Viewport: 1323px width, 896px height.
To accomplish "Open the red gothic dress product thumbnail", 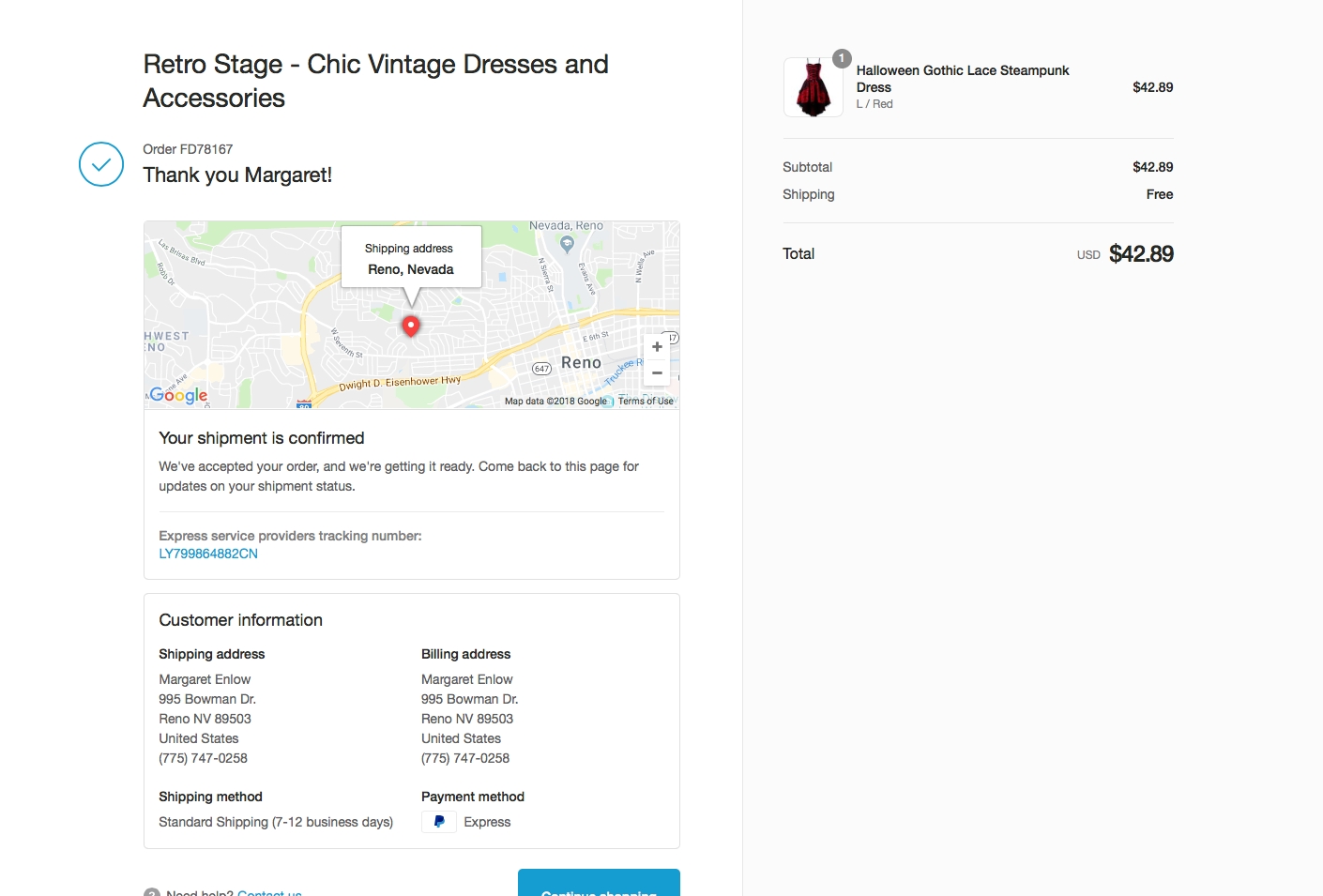I will tap(813, 87).
